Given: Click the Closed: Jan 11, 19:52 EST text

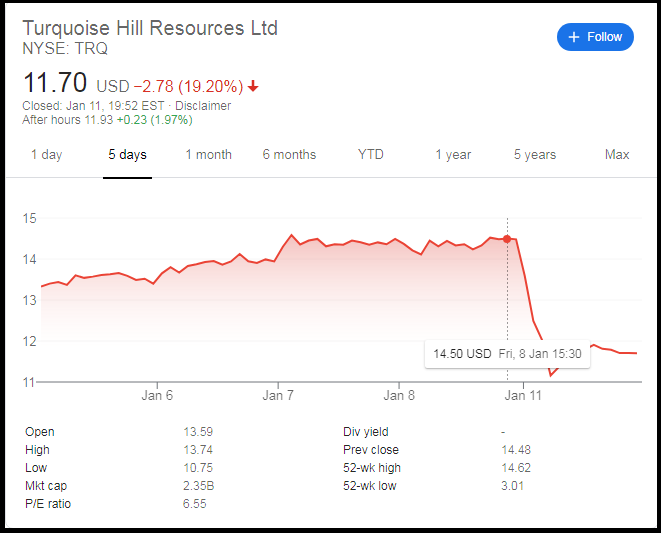Looking at the screenshot, I should click(x=93, y=105).
